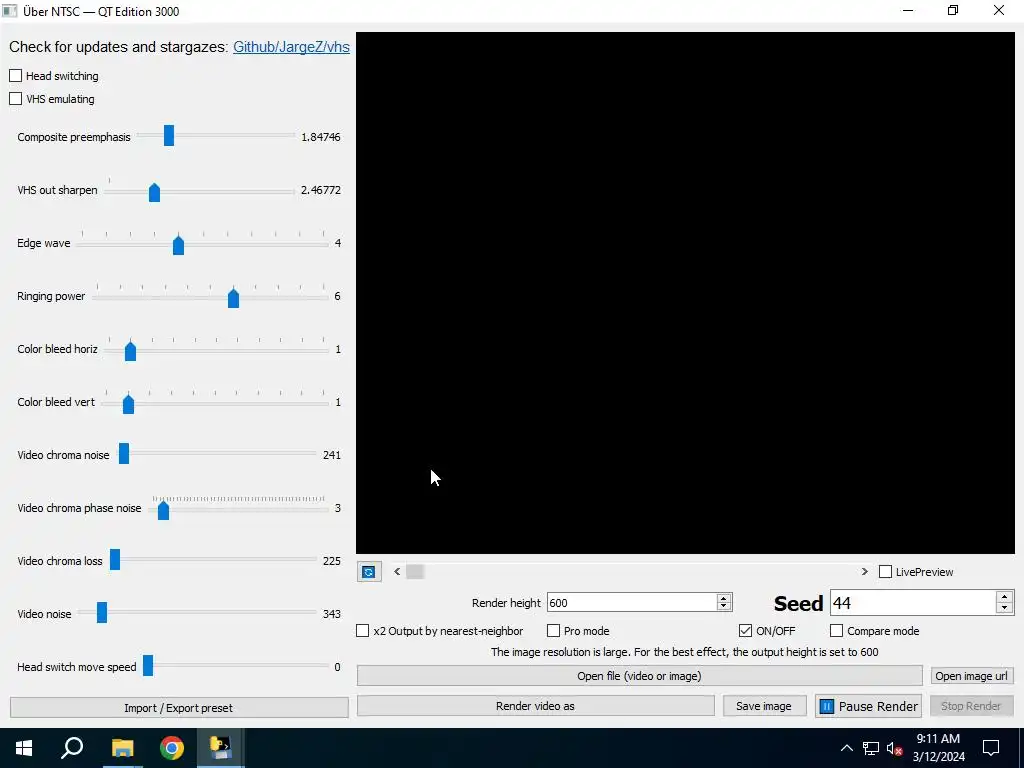
Task: Click the Video chroma loss value 225
Action: coord(332,561)
